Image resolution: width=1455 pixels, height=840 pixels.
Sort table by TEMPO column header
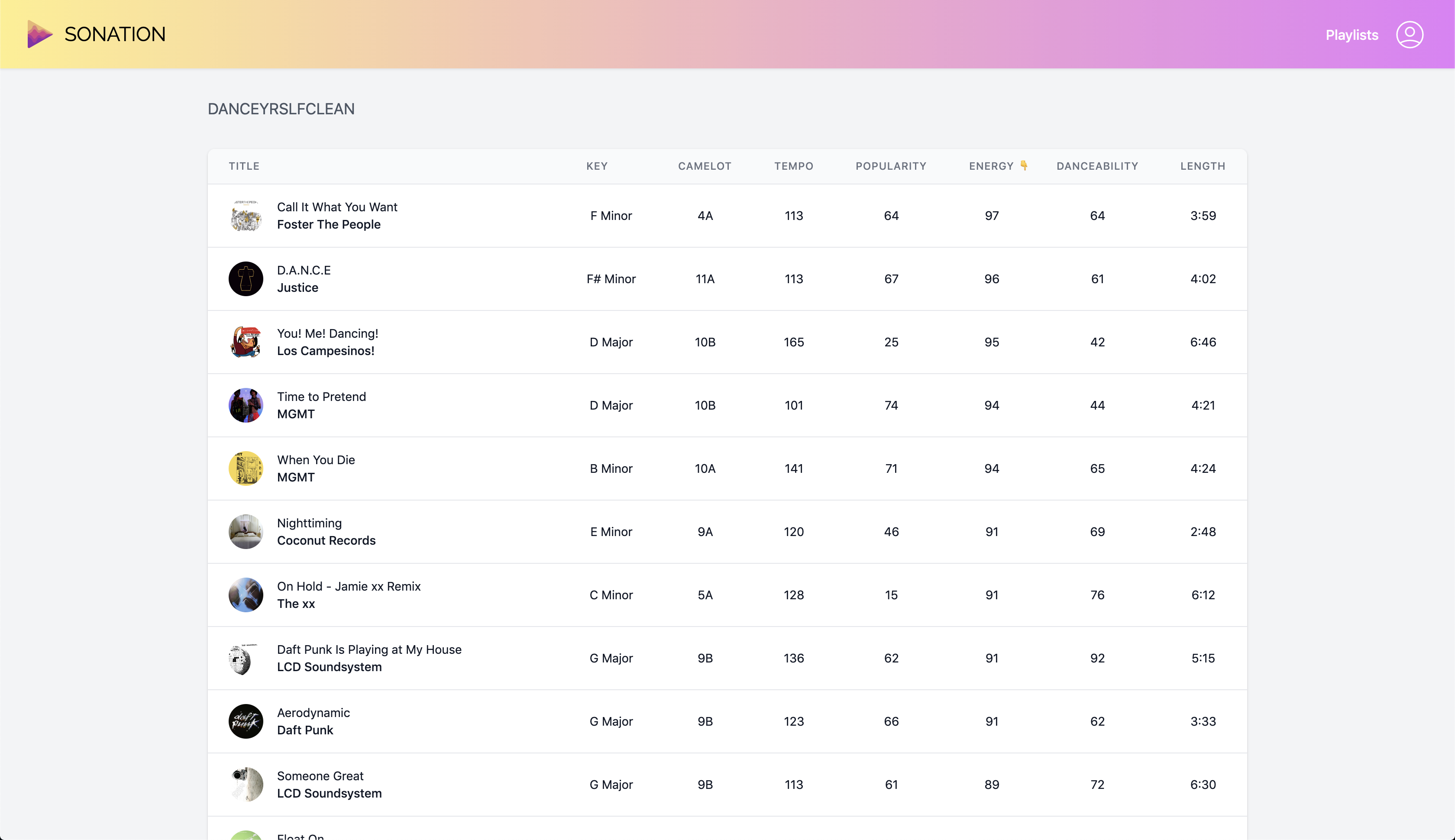tap(793, 166)
